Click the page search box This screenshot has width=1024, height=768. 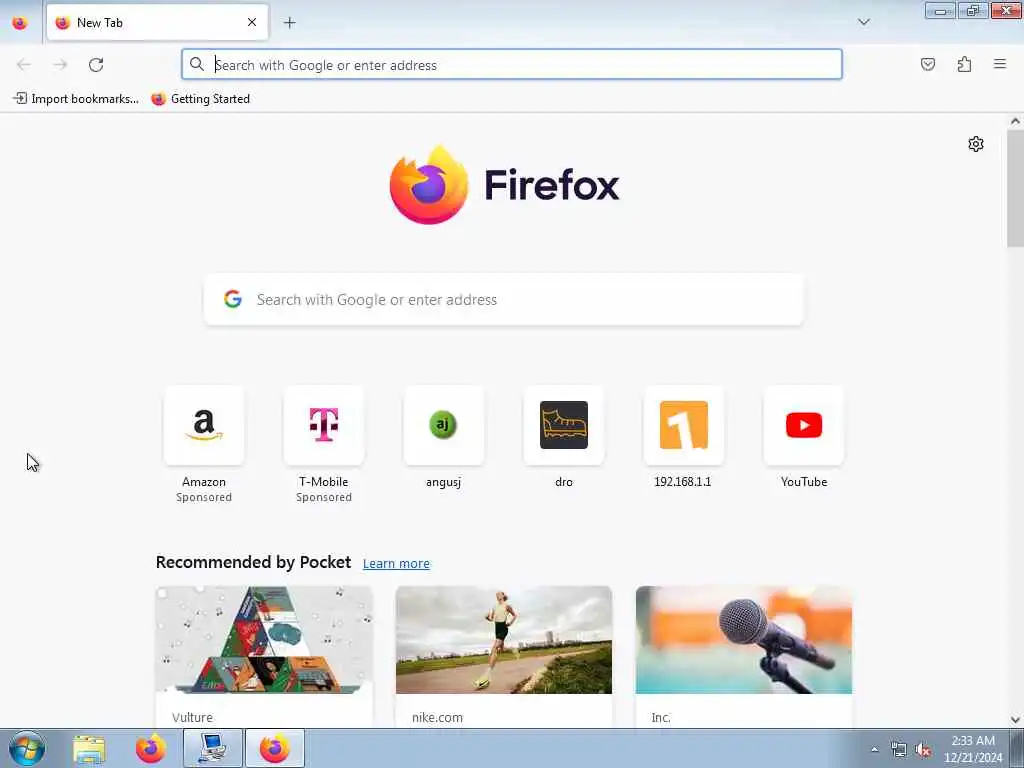504,300
